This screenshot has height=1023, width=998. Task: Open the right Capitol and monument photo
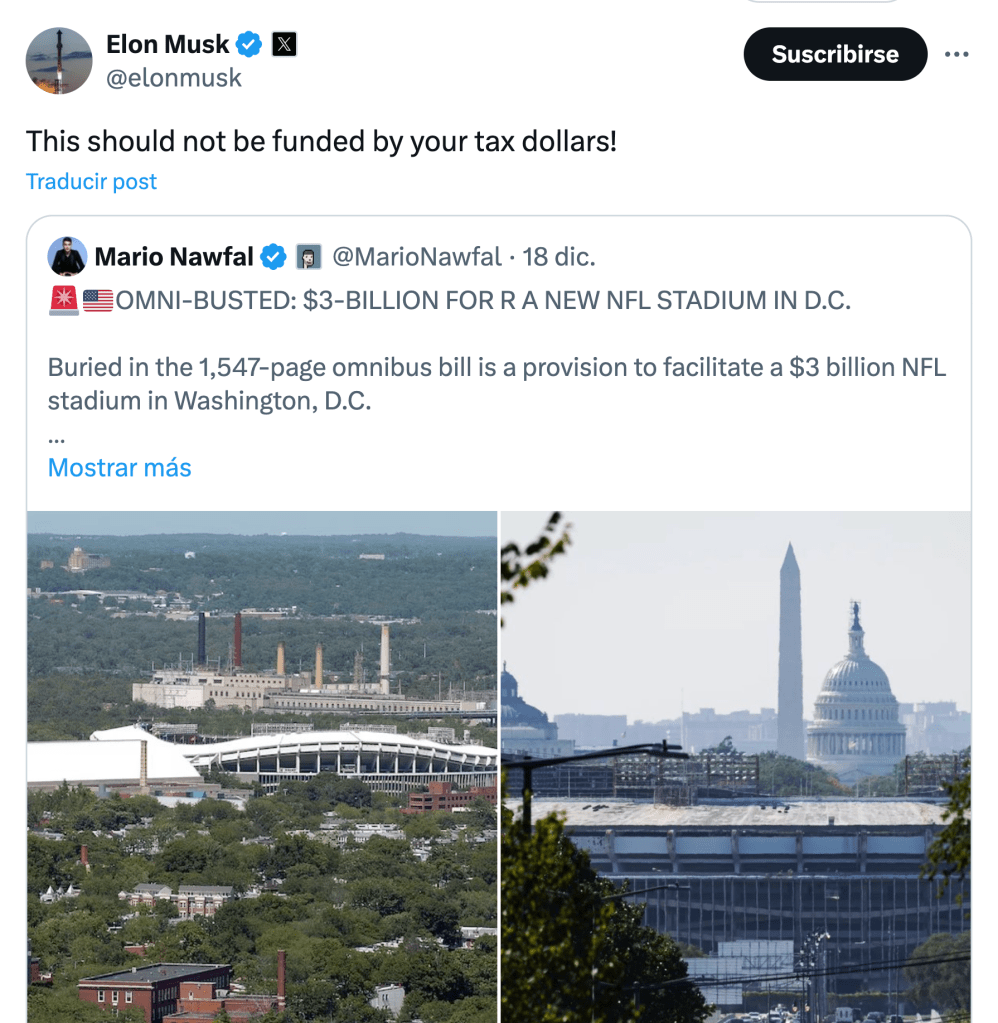pos(735,766)
